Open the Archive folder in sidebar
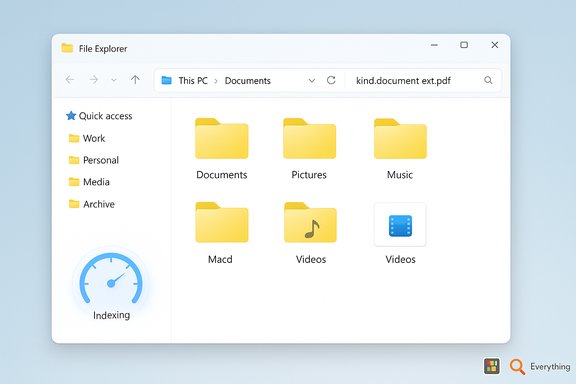 point(92,204)
